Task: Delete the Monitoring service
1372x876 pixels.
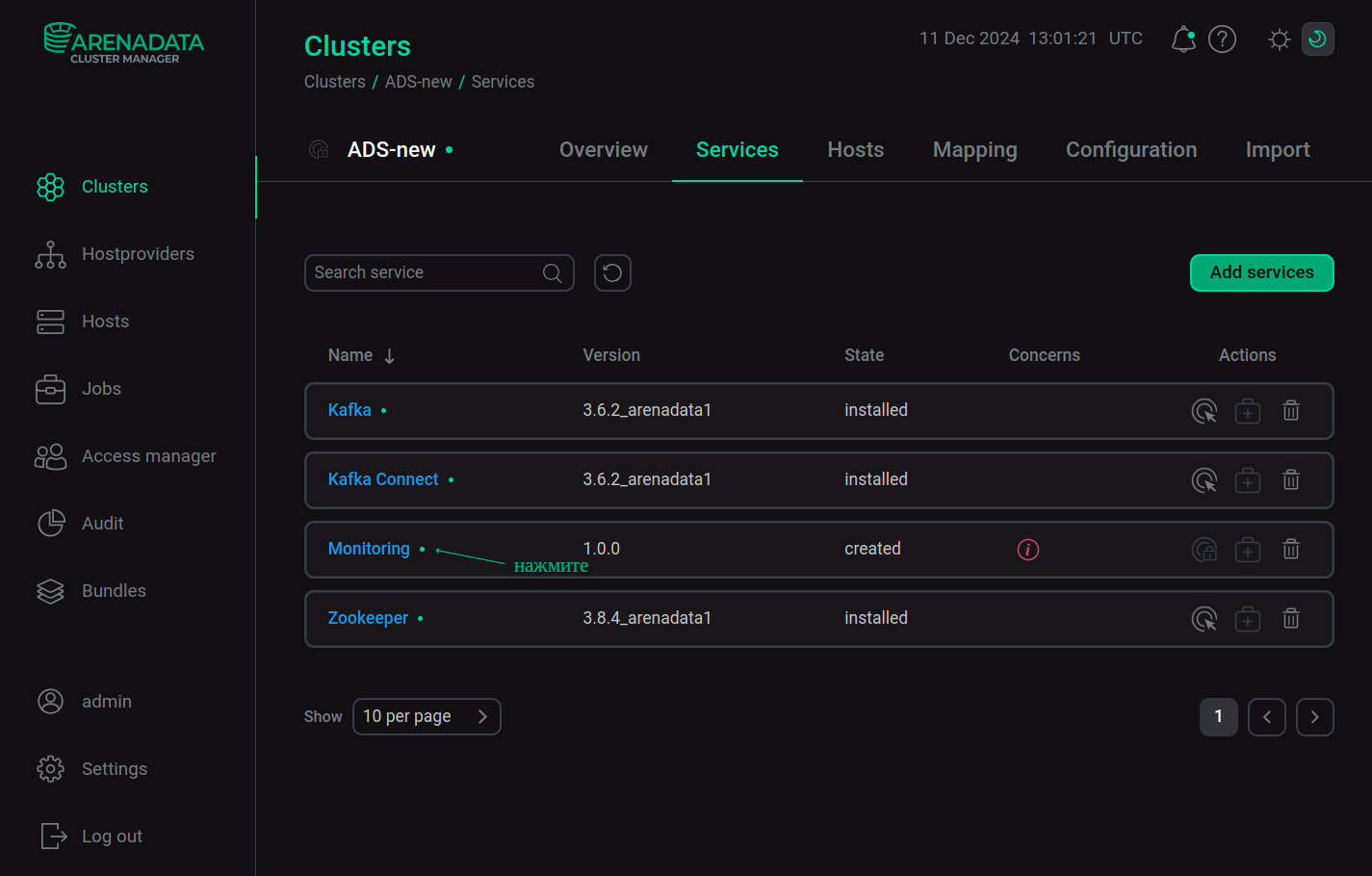Action: tap(1291, 550)
